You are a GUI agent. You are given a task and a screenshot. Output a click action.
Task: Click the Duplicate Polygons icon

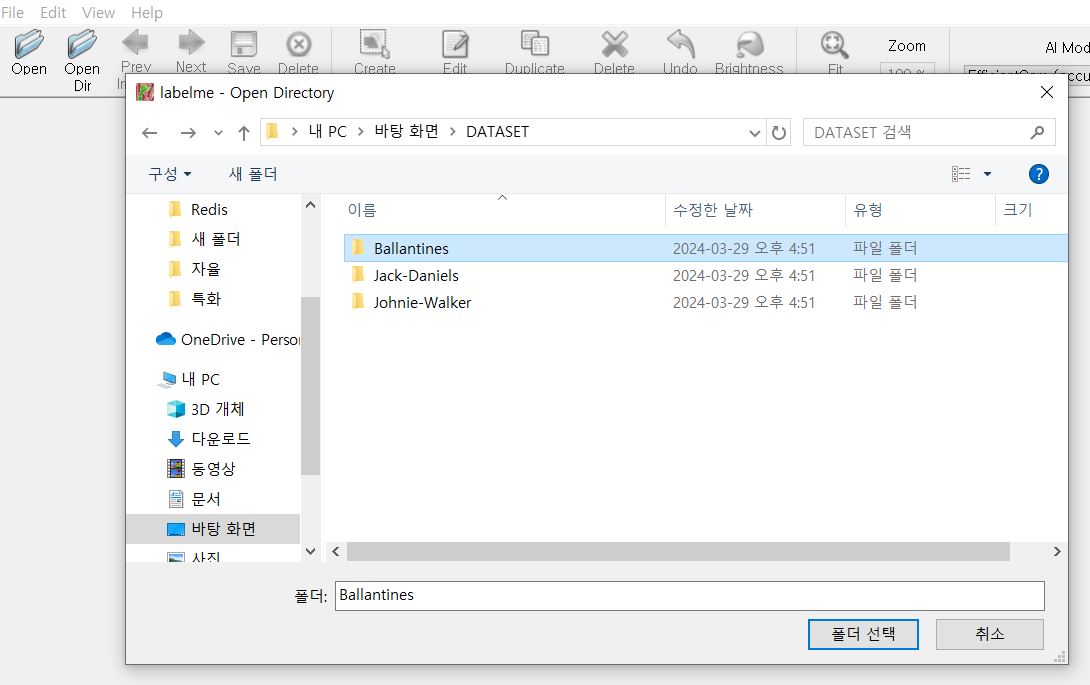(535, 43)
